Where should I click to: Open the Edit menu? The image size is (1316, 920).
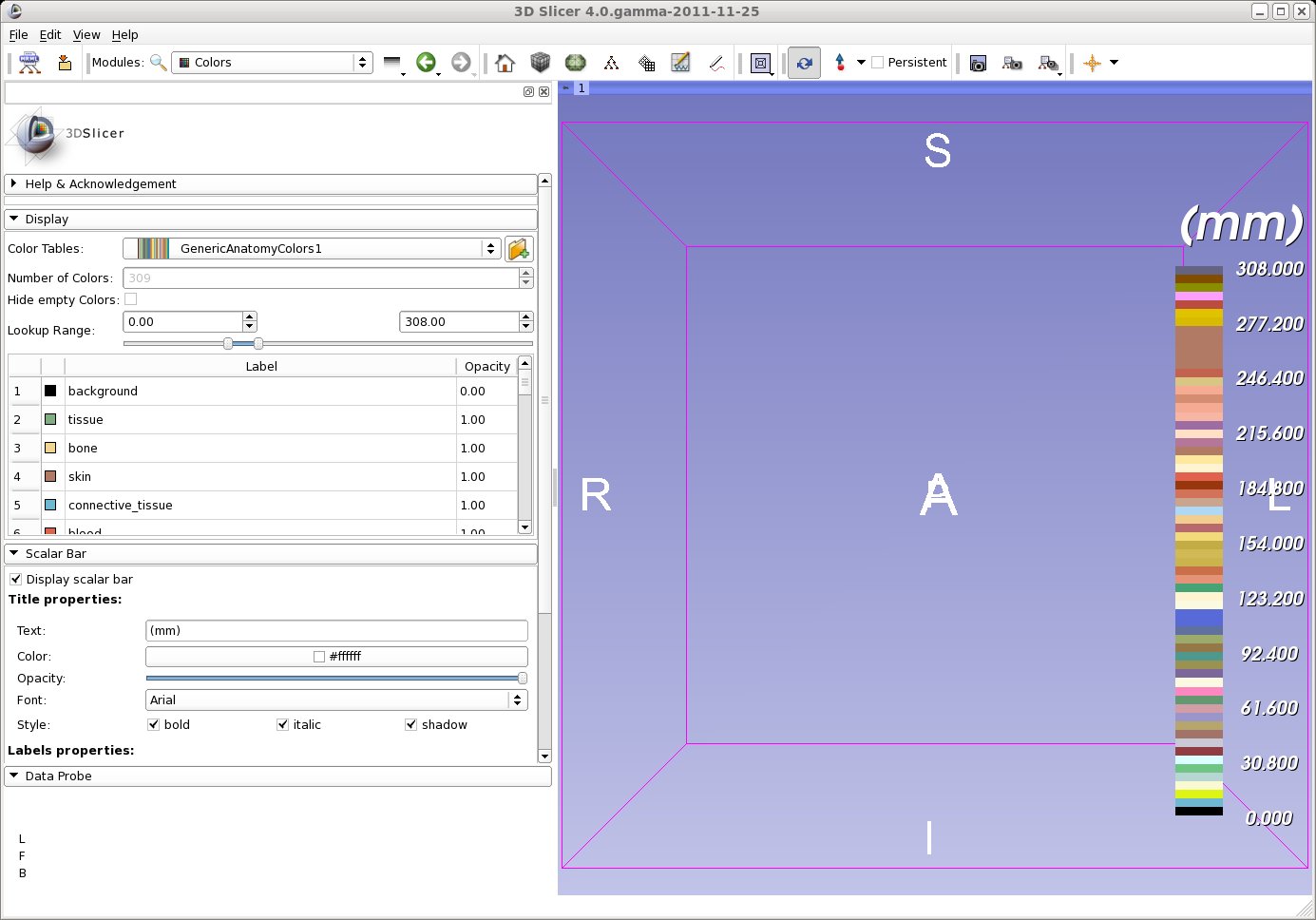pyautogui.click(x=50, y=34)
